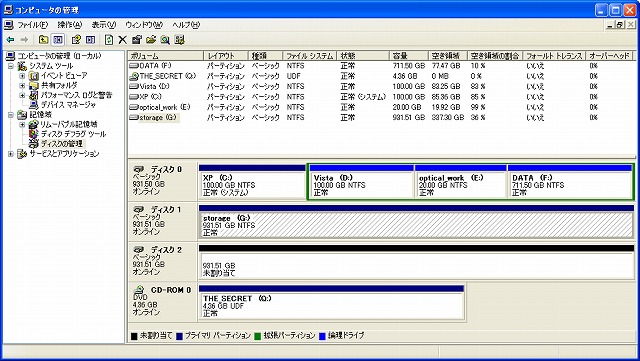Screen dimensions: 640x361
Task: Expand the リムーバブル記憶域 node
Action: tap(22, 125)
